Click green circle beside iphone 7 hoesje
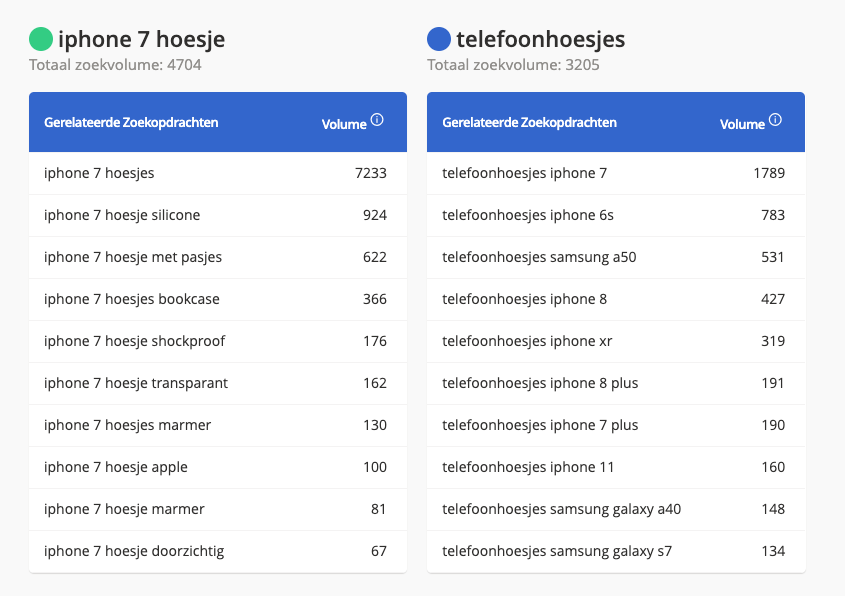 (41, 39)
